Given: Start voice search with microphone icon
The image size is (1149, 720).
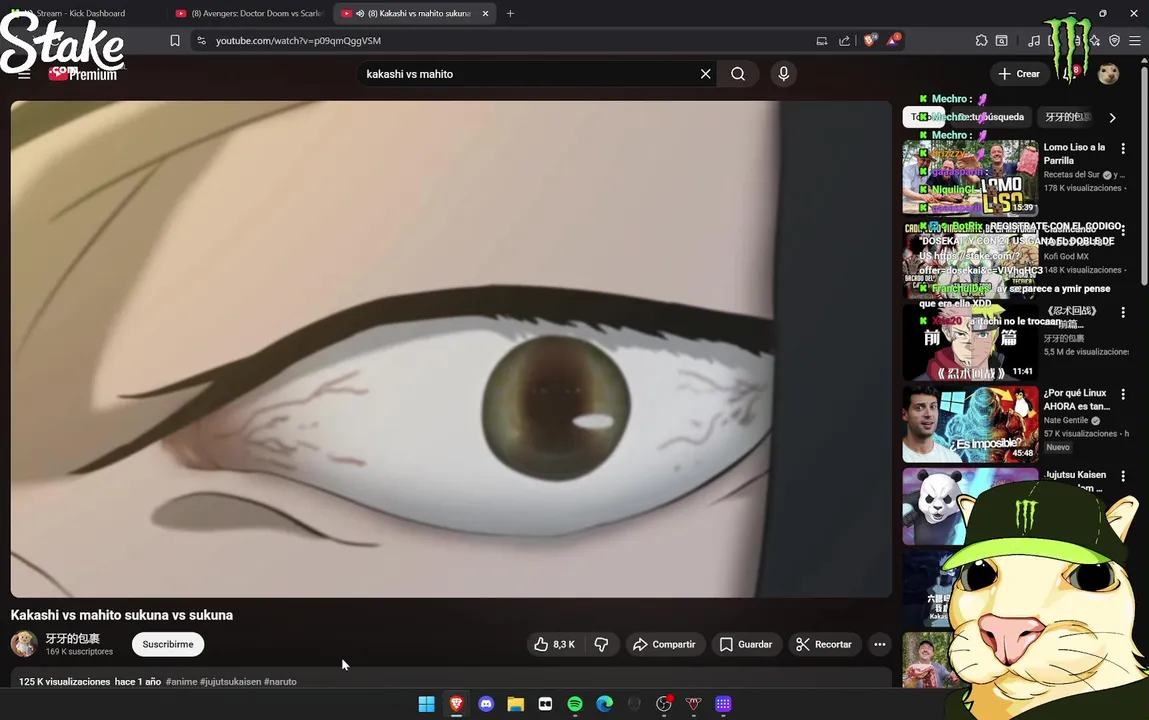Looking at the screenshot, I should [783, 74].
